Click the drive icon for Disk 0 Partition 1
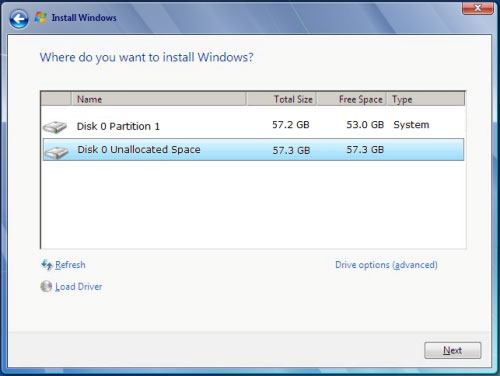Screen dimensions: 500x376 point(55,127)
